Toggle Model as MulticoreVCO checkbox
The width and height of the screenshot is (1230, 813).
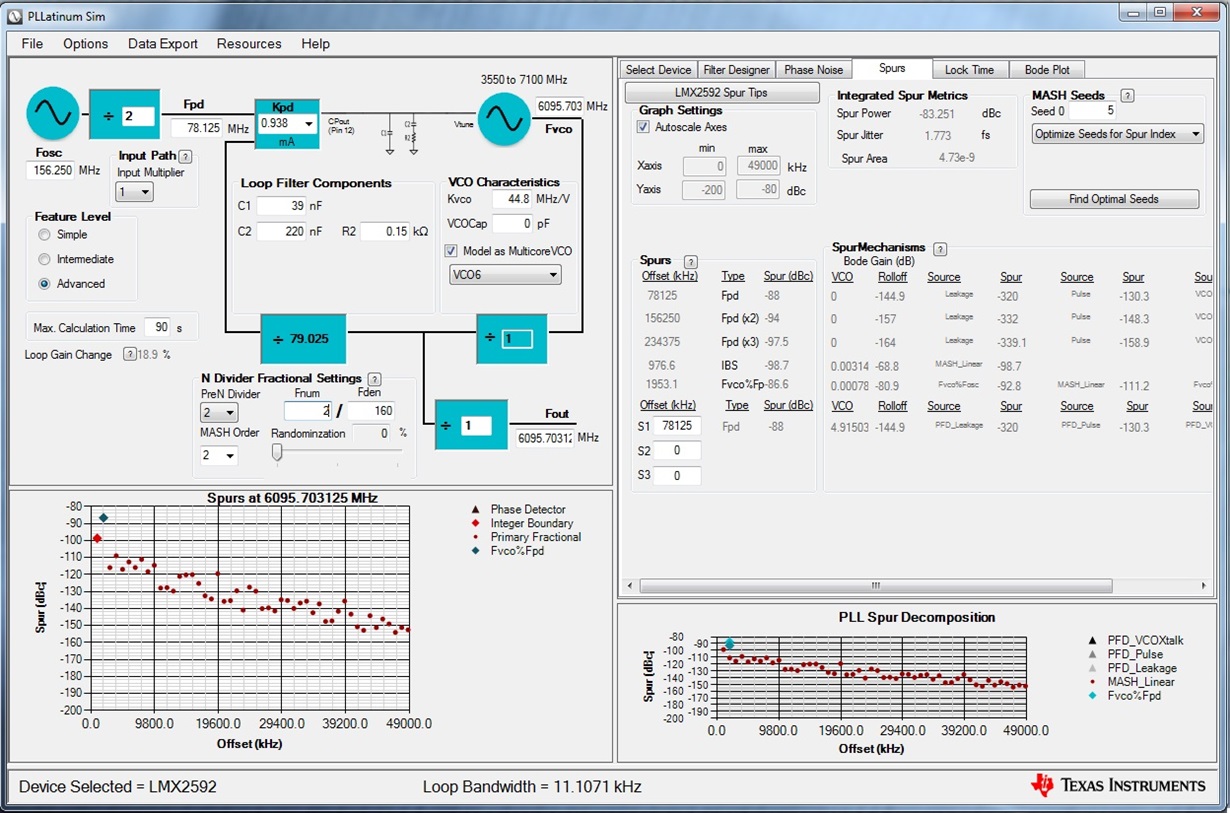(x=451, y=251)
